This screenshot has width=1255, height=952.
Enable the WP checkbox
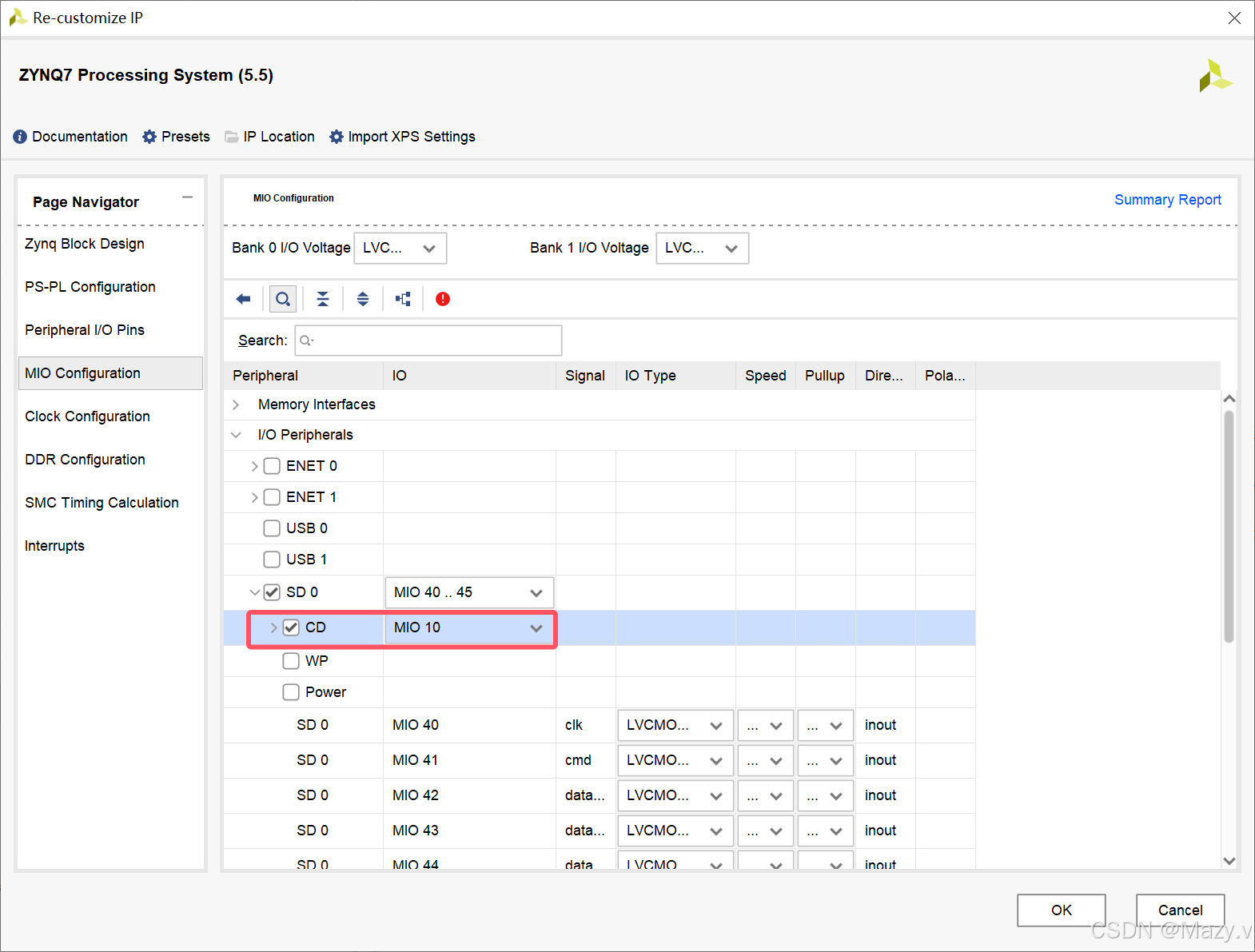point(291,661)
